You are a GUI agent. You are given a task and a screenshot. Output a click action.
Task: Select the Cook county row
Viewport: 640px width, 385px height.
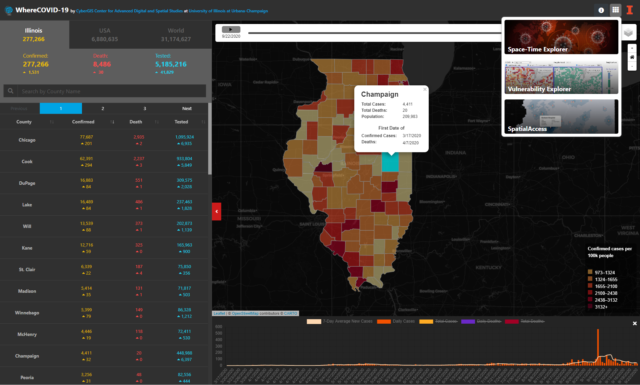click(x=104, y=162)
